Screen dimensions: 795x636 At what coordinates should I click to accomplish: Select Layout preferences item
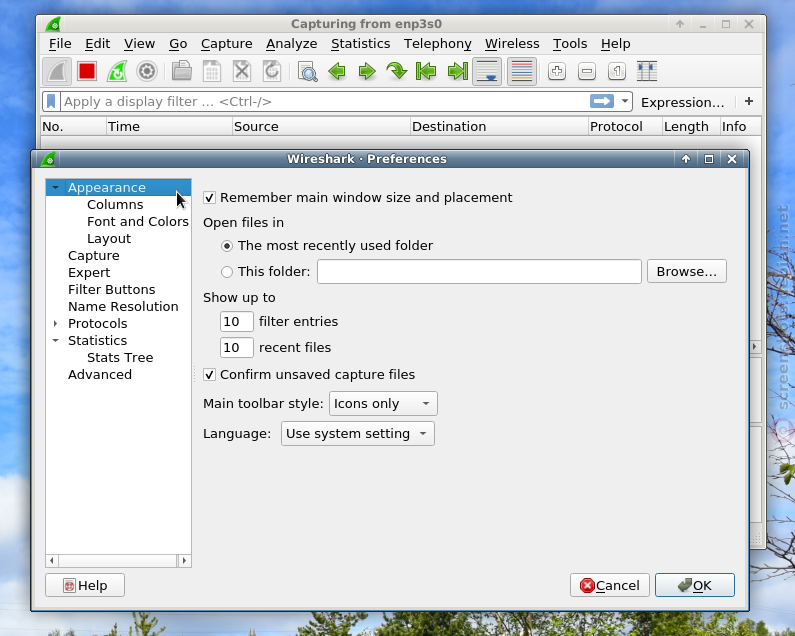tap(109, 239)
